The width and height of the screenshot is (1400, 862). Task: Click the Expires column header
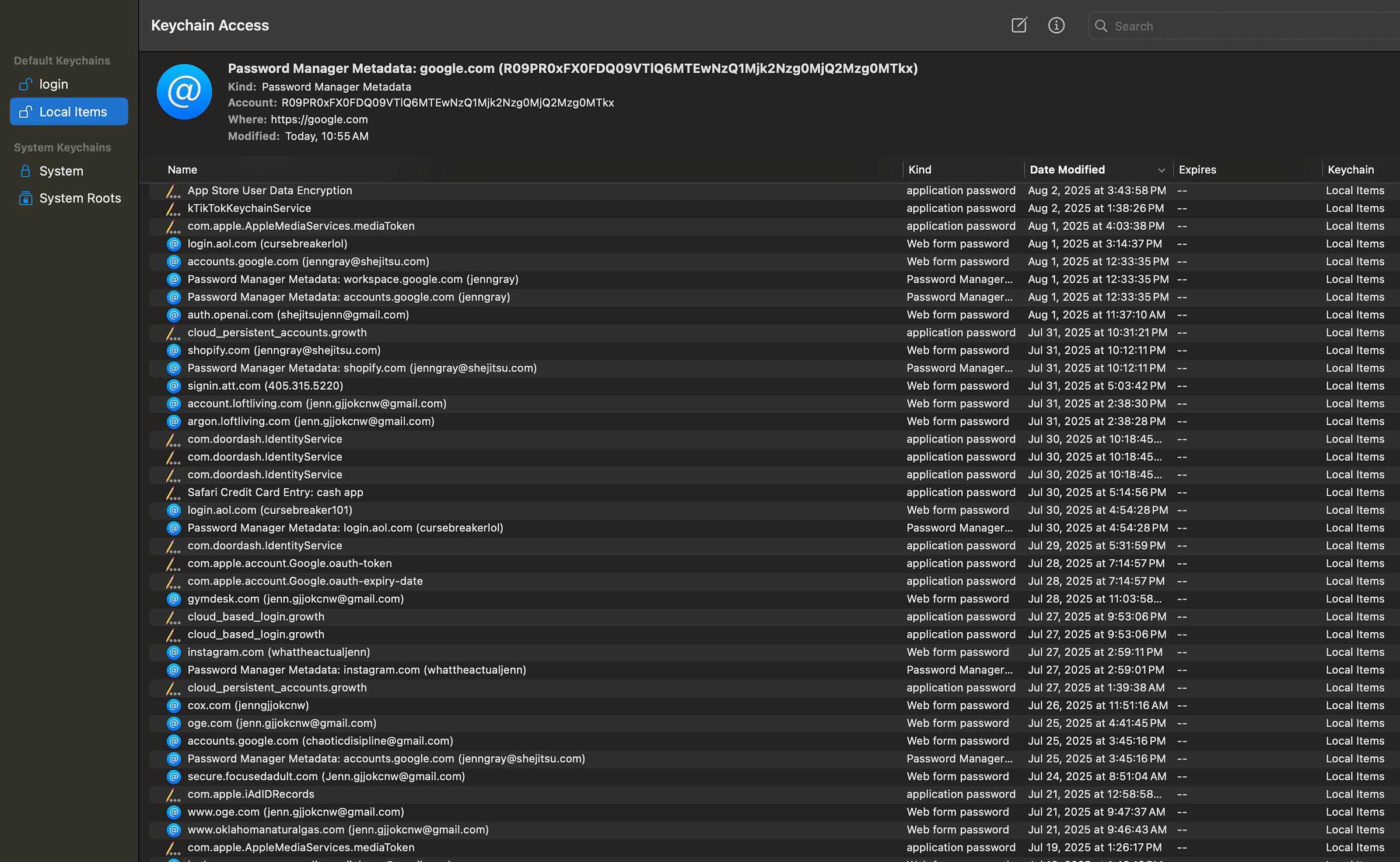(x=1197, y=170)
